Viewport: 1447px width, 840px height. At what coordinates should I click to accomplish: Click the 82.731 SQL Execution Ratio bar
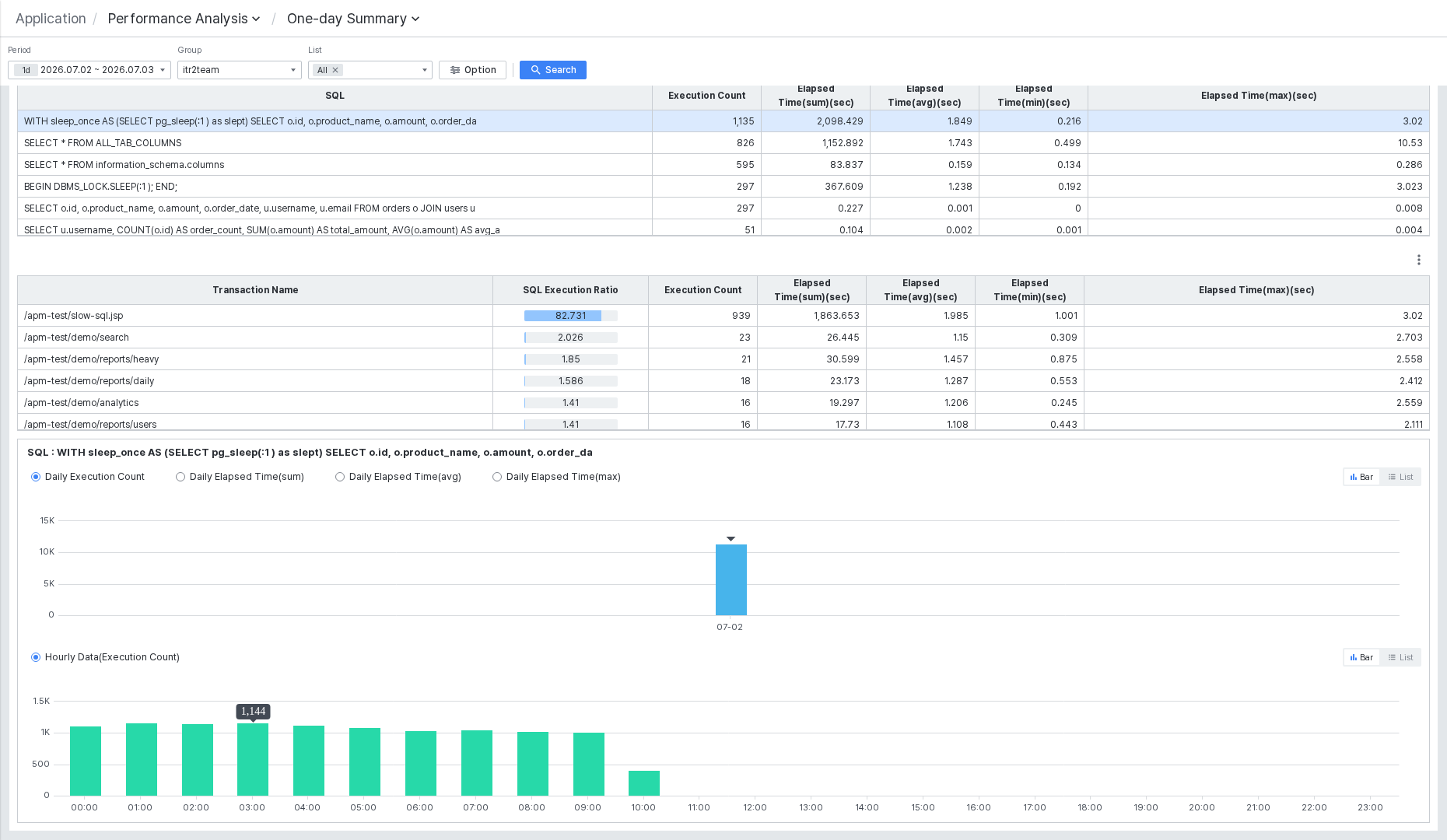(x=571, y=316)
